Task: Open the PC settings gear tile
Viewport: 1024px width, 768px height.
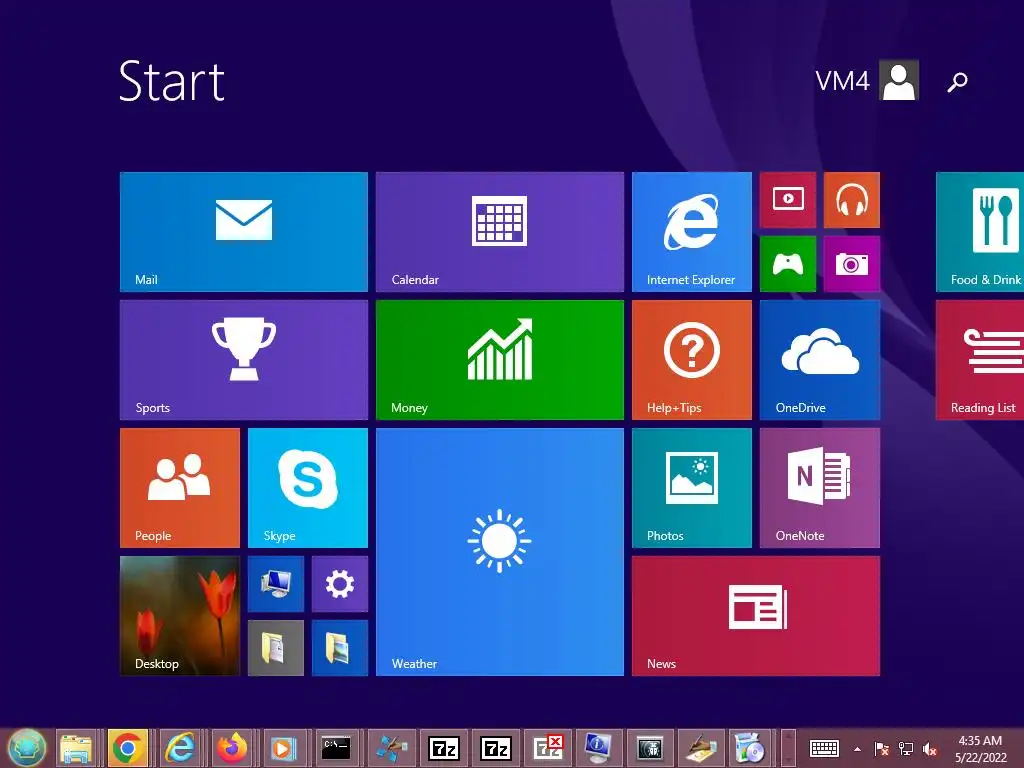Action: [340, 584]
